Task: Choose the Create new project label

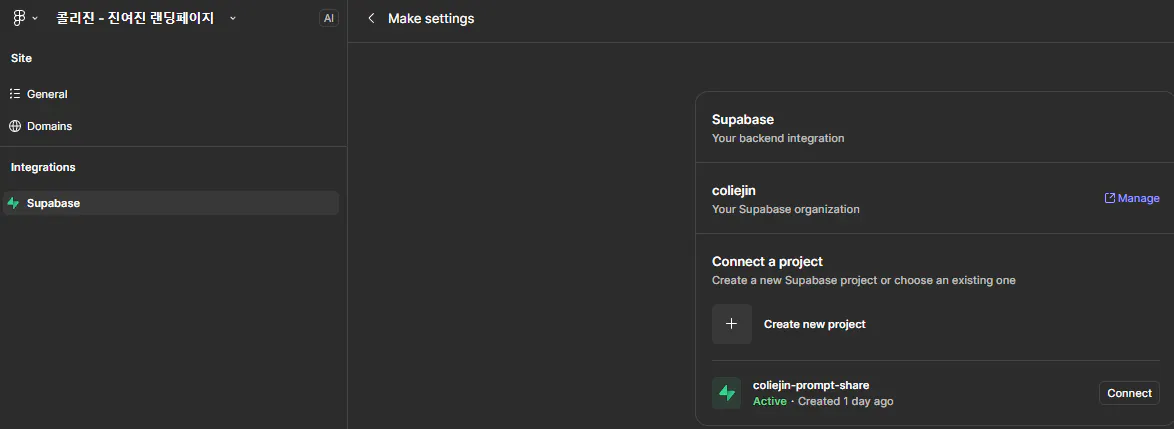Action: pyautogui.click(x=814, y=324)
